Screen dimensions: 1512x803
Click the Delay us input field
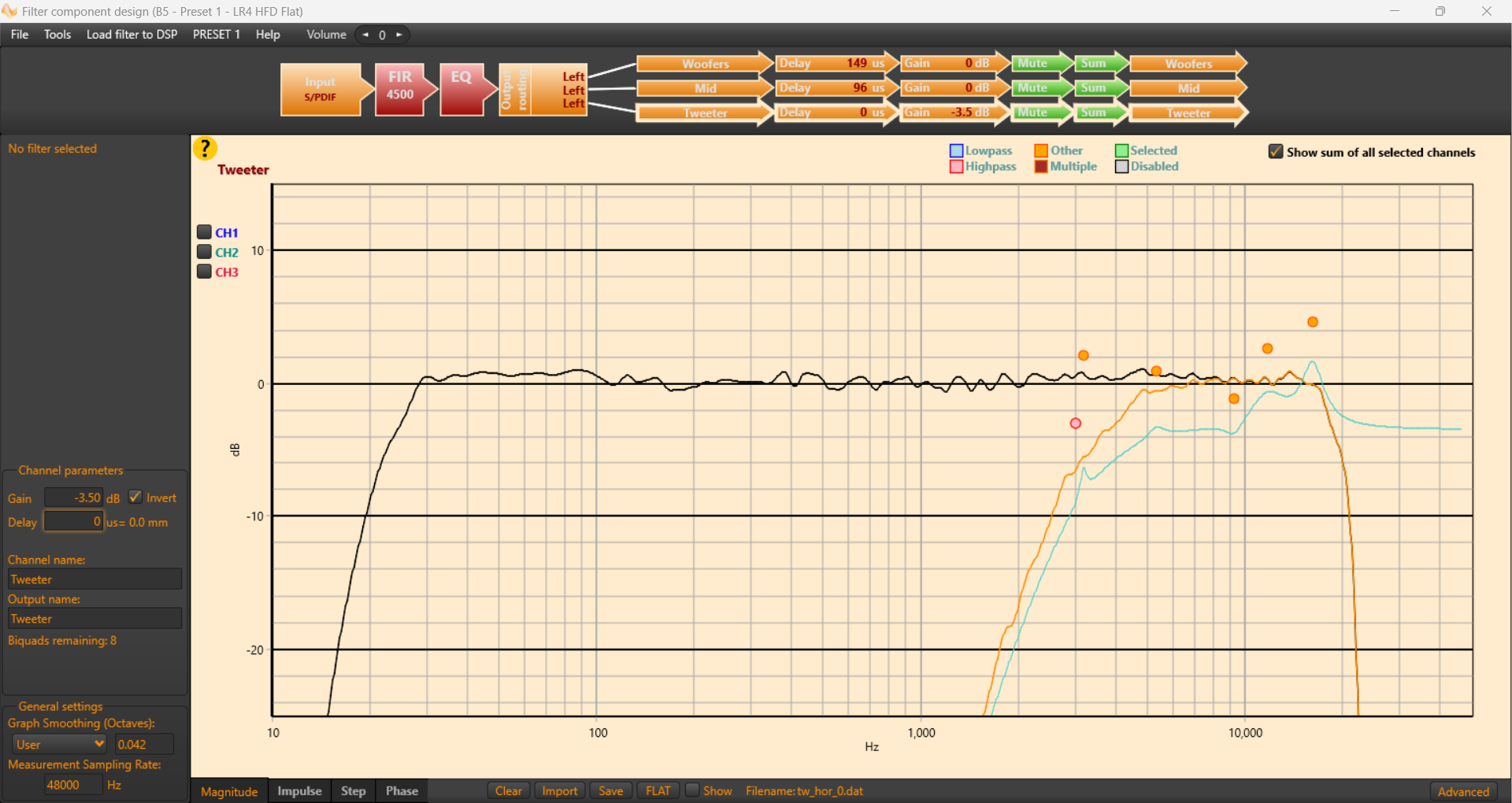click(x=73, y=521)
